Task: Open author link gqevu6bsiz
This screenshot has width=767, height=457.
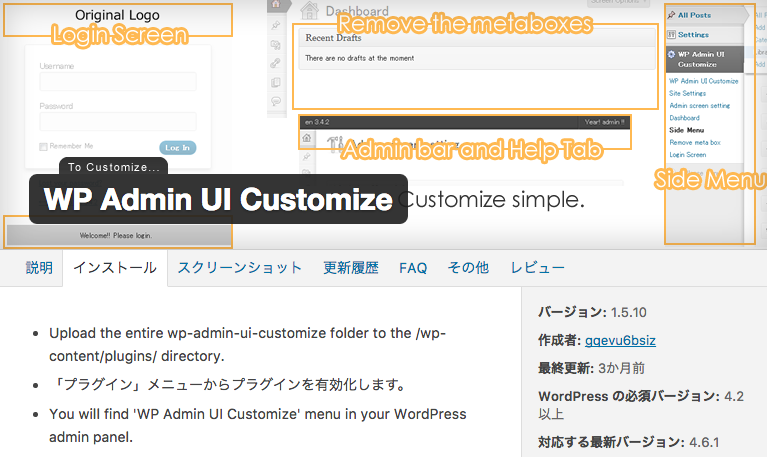Action: pos(622,338)
